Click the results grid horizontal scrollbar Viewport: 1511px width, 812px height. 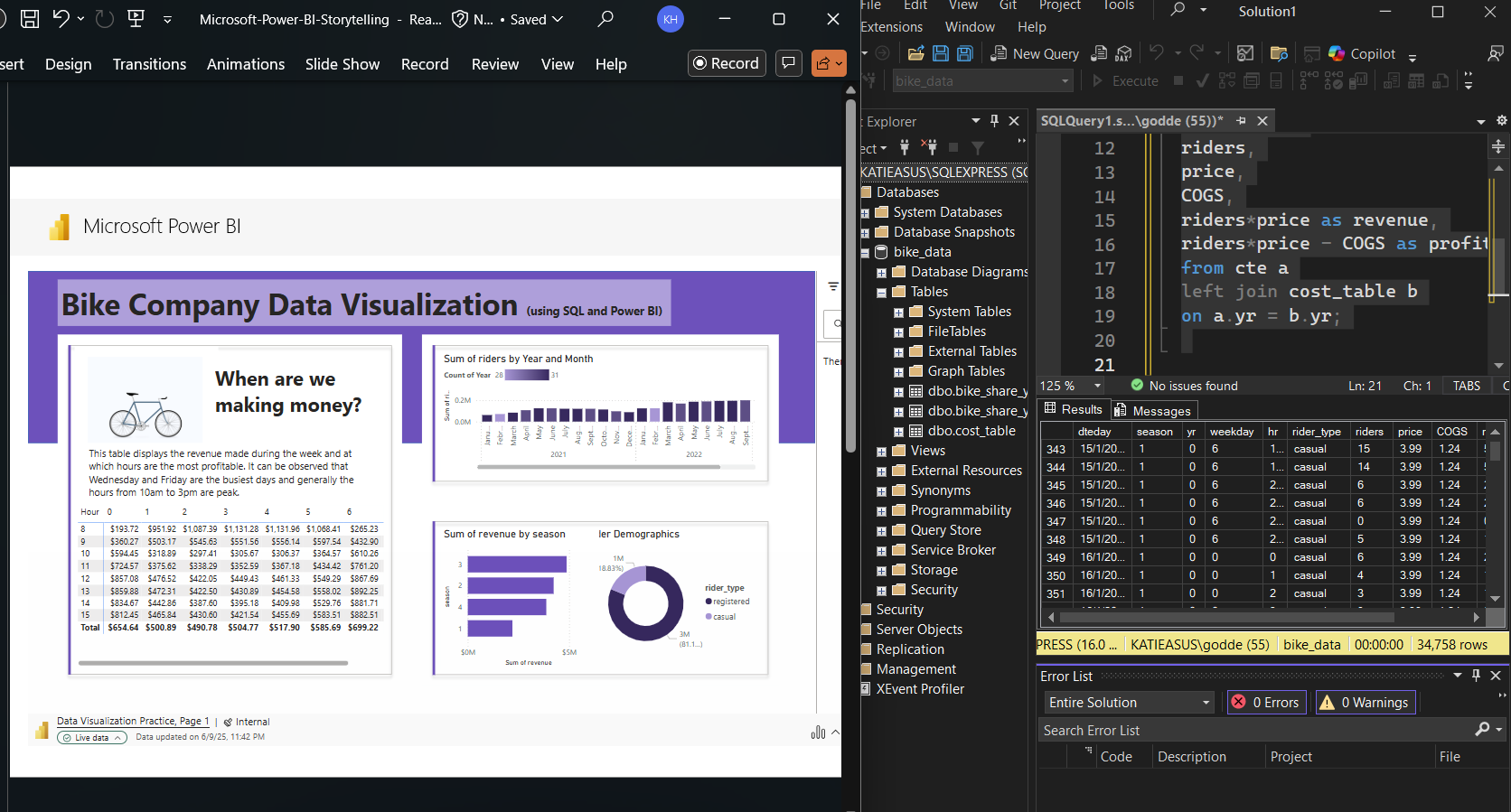click(1226, 618)
